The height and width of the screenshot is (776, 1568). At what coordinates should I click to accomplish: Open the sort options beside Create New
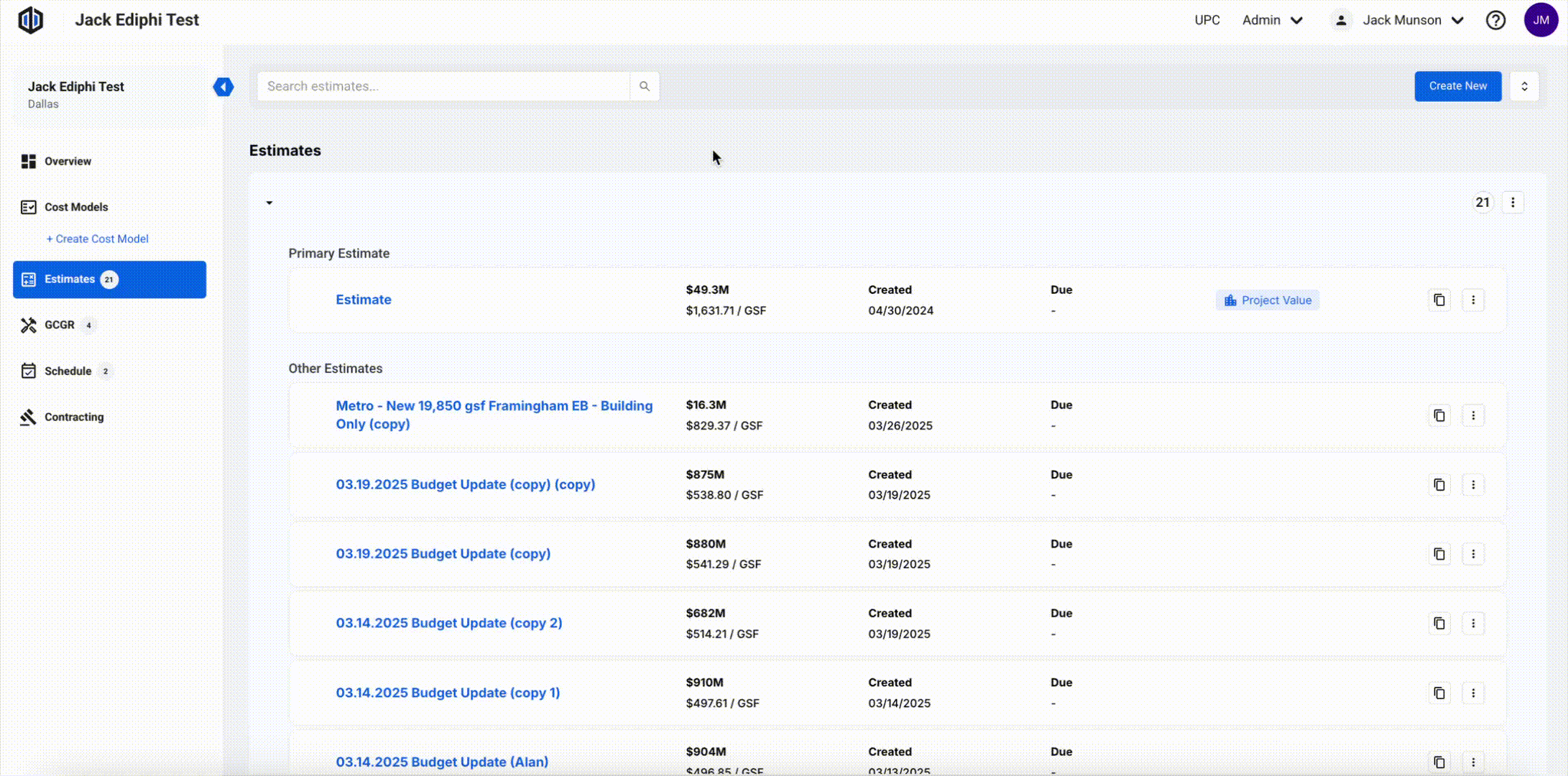pyautogui.click(x=1524, y=86)
